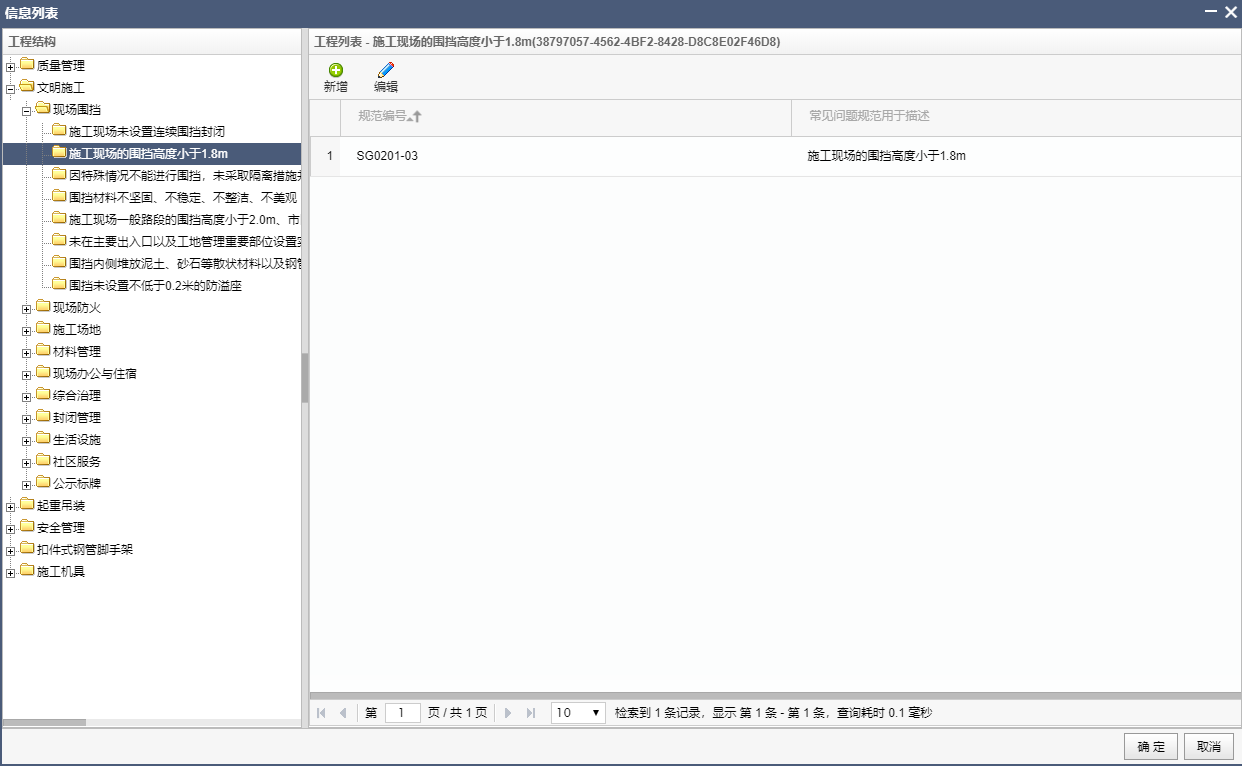
Task: Click folder icon beside 围挡未设置不低于0.2米的防溢座
Action: [x=59, y=285]
